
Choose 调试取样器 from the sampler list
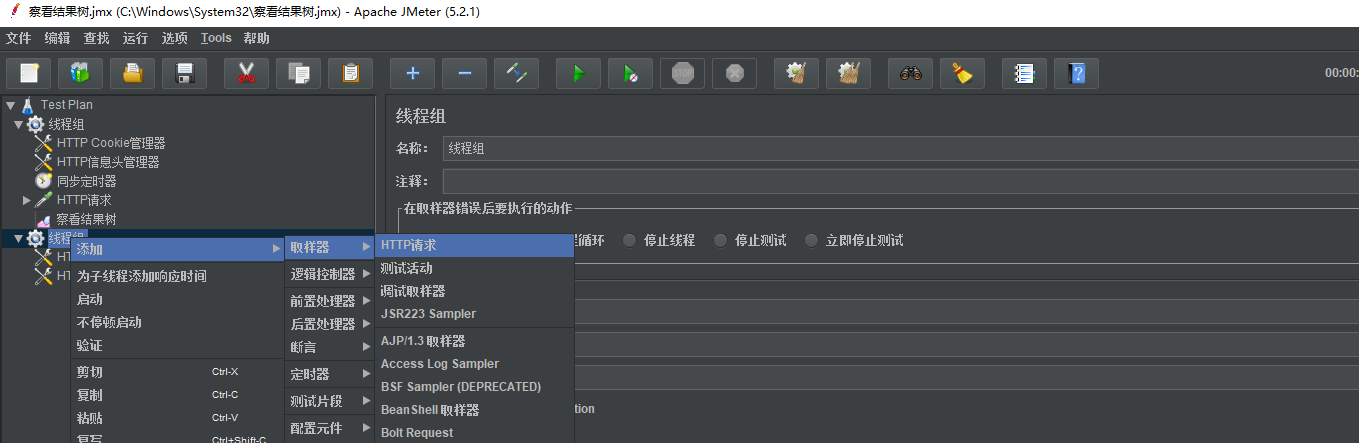pyautogui.click(x=474, y=291)
